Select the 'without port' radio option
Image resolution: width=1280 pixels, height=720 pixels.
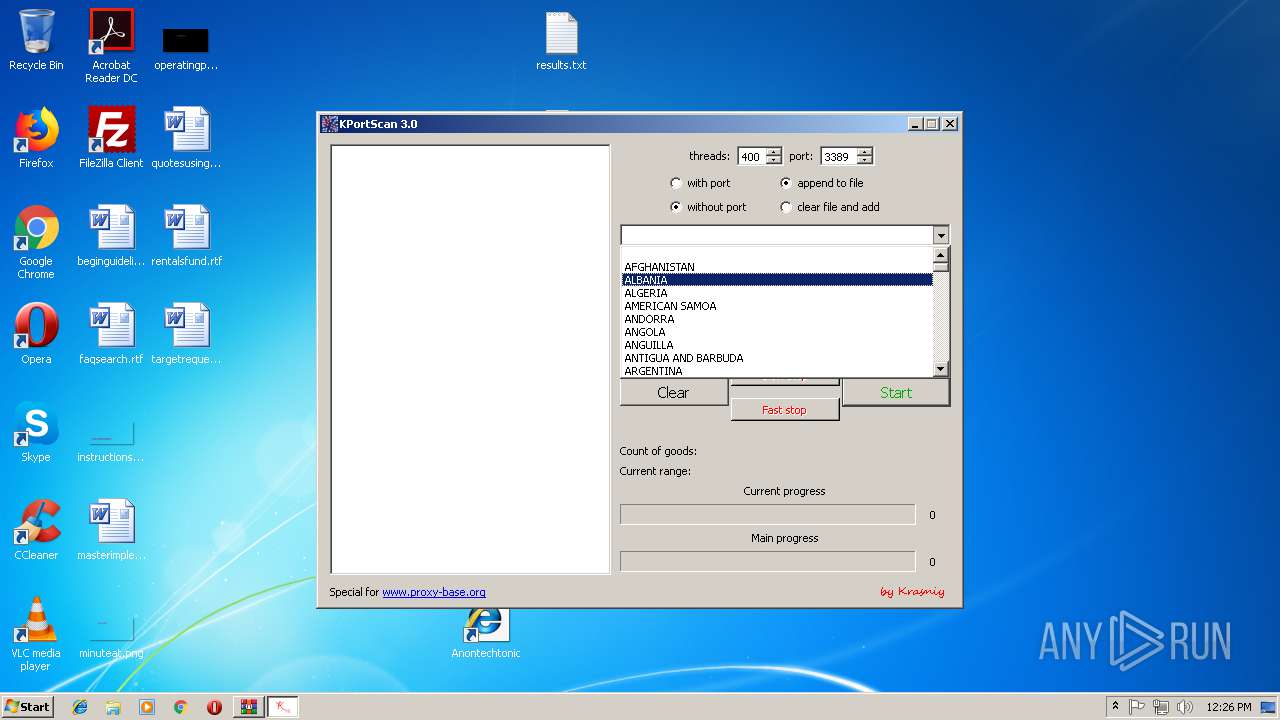pyautogui.click(x=708, y=207)
